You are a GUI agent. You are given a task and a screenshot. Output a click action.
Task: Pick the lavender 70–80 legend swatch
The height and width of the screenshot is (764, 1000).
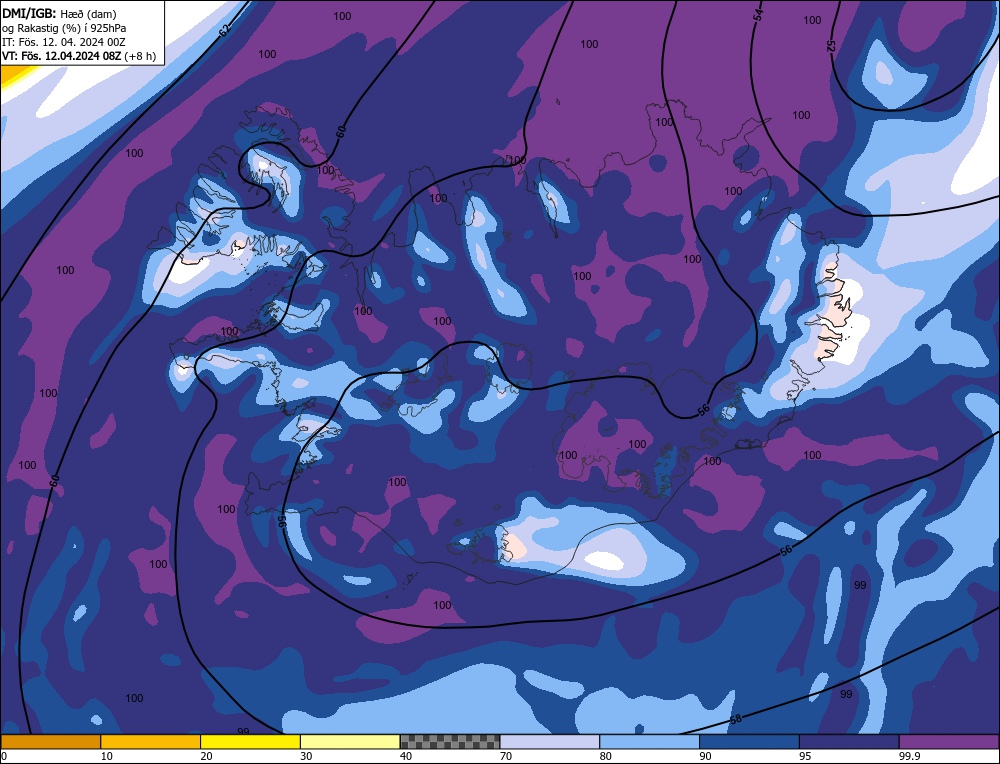click(x=550, y=741)
